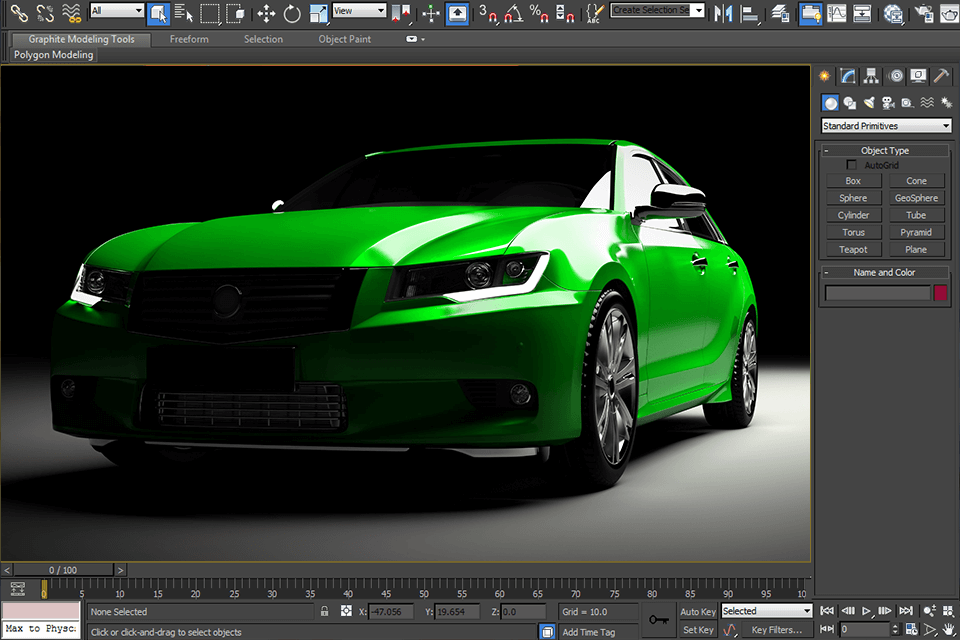Select the Scale tool
The width and height of the screenshot is (960, 640).
[318, 13]
